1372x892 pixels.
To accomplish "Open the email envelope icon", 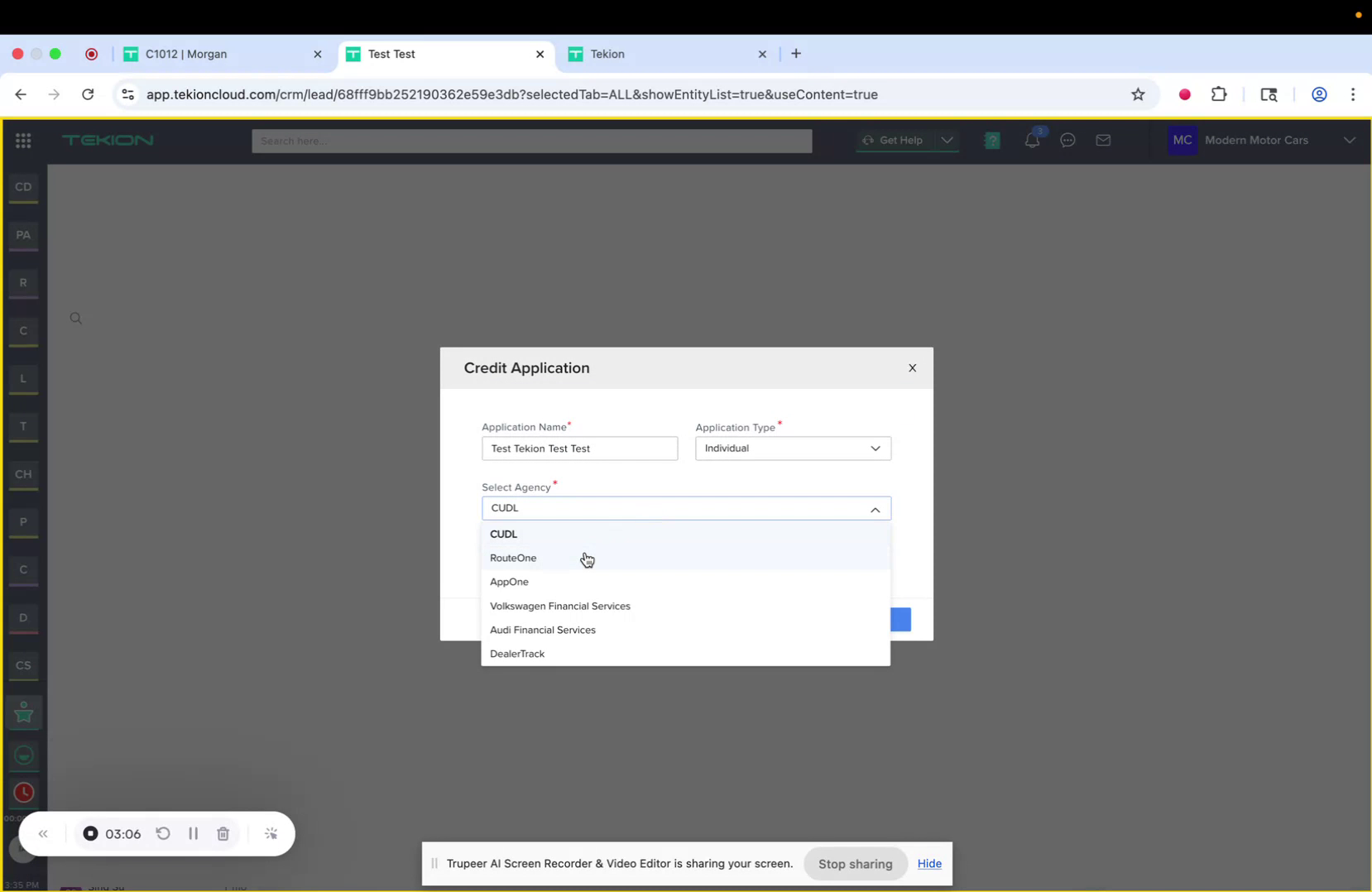I will [x=1103, y=141].
